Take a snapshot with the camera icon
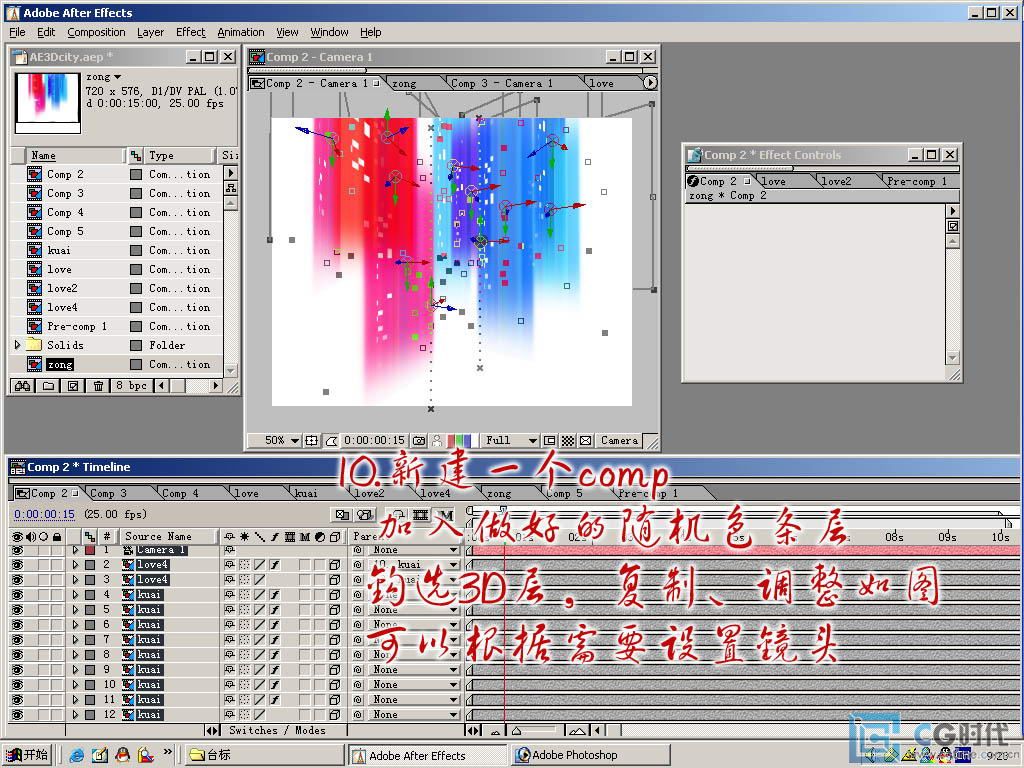Viewport: 1024px width, 768px height. [419, 441]
